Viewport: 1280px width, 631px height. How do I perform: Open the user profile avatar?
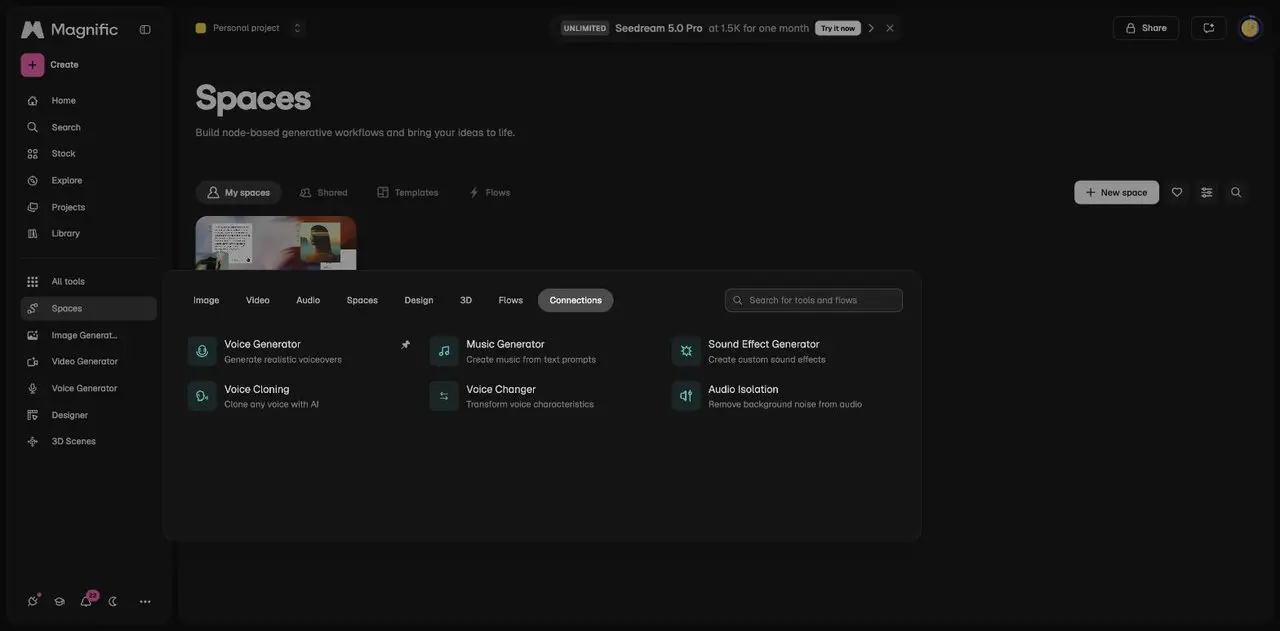coord(1250,28)
